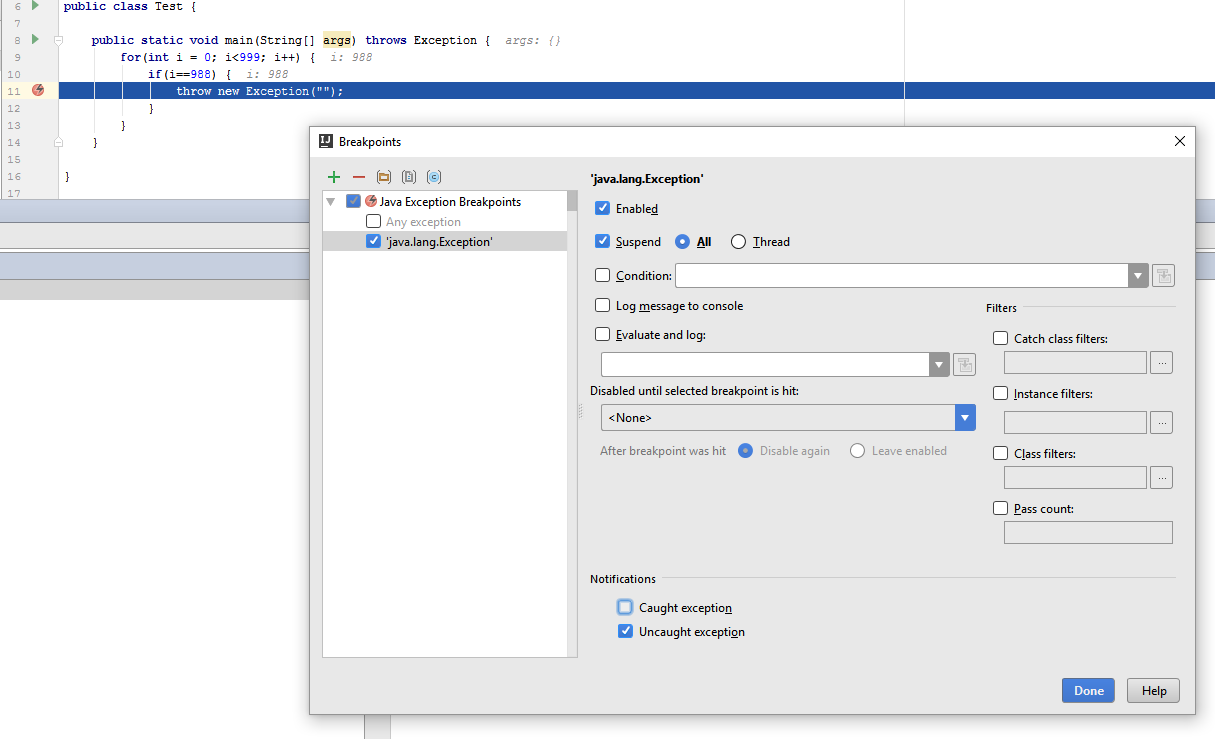The height and width of the screenshot is (739, 1215).
Task: Click the Done button
Action: point(1088,690)
